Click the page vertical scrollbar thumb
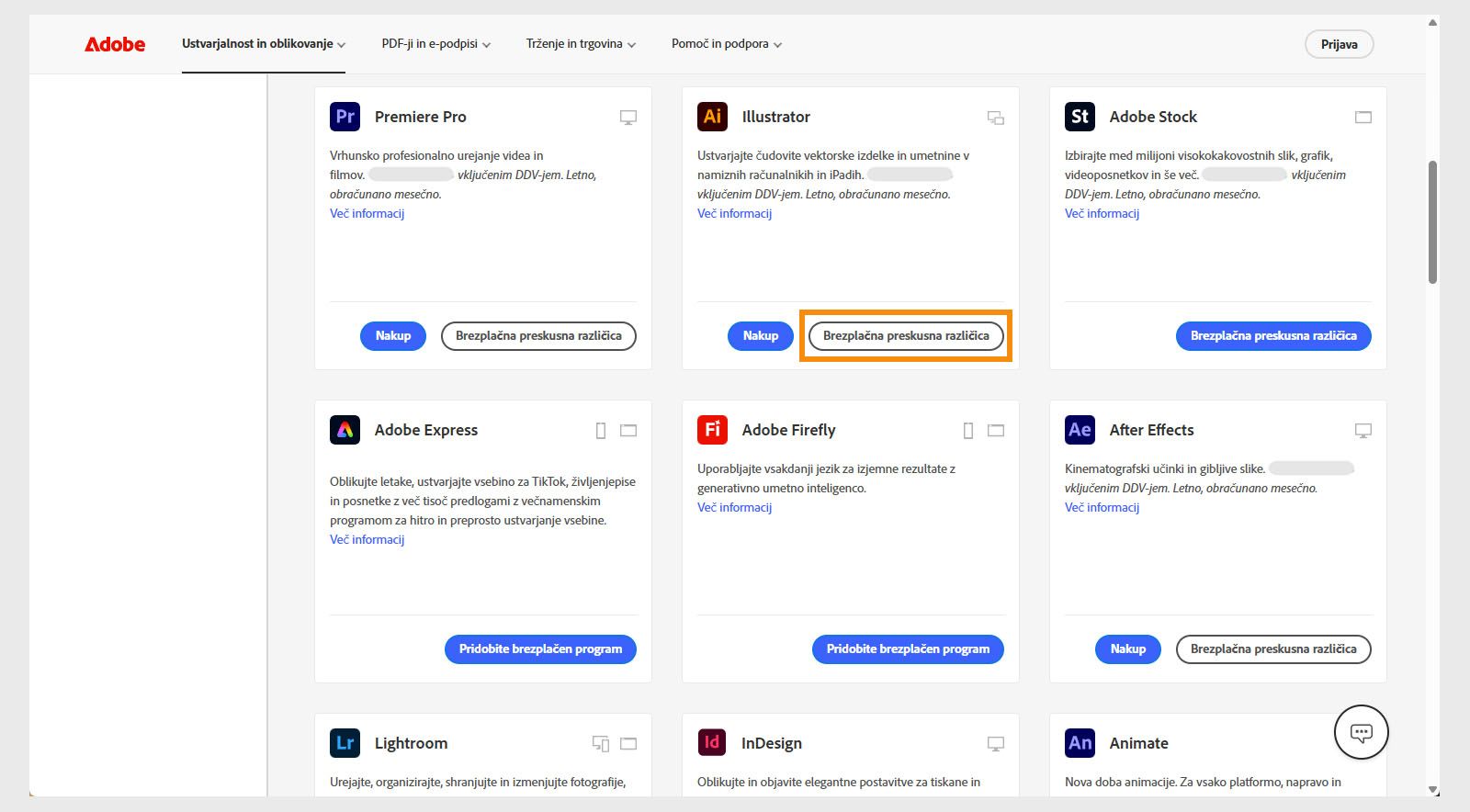Screen dimensions: 1470x812 click(x=1432, y=222)
